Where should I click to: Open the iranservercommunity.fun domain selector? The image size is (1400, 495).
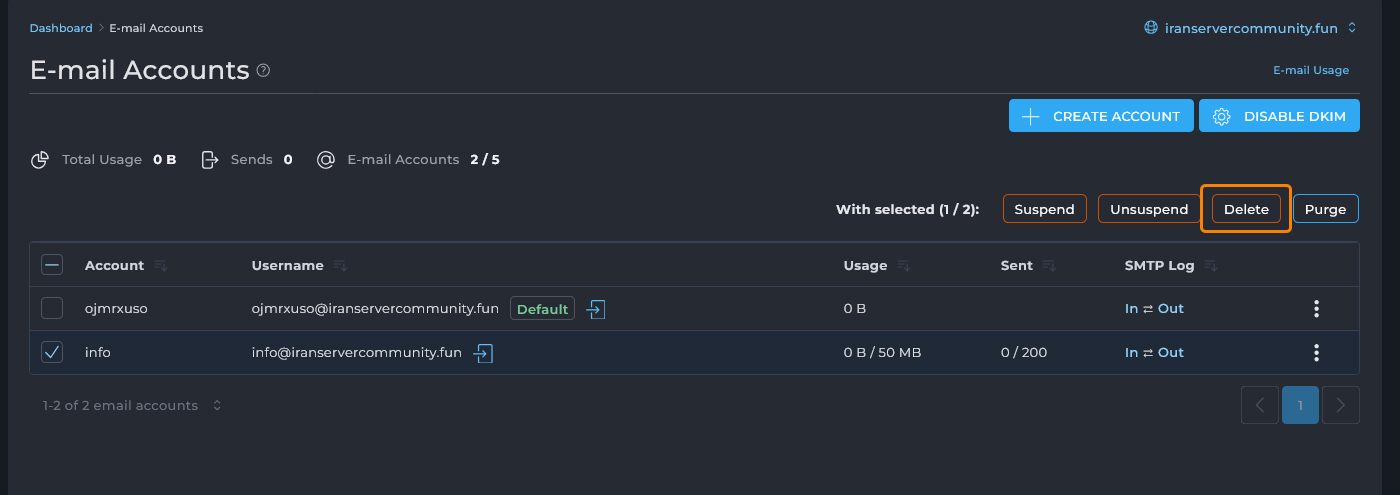tap(1250, 28)
